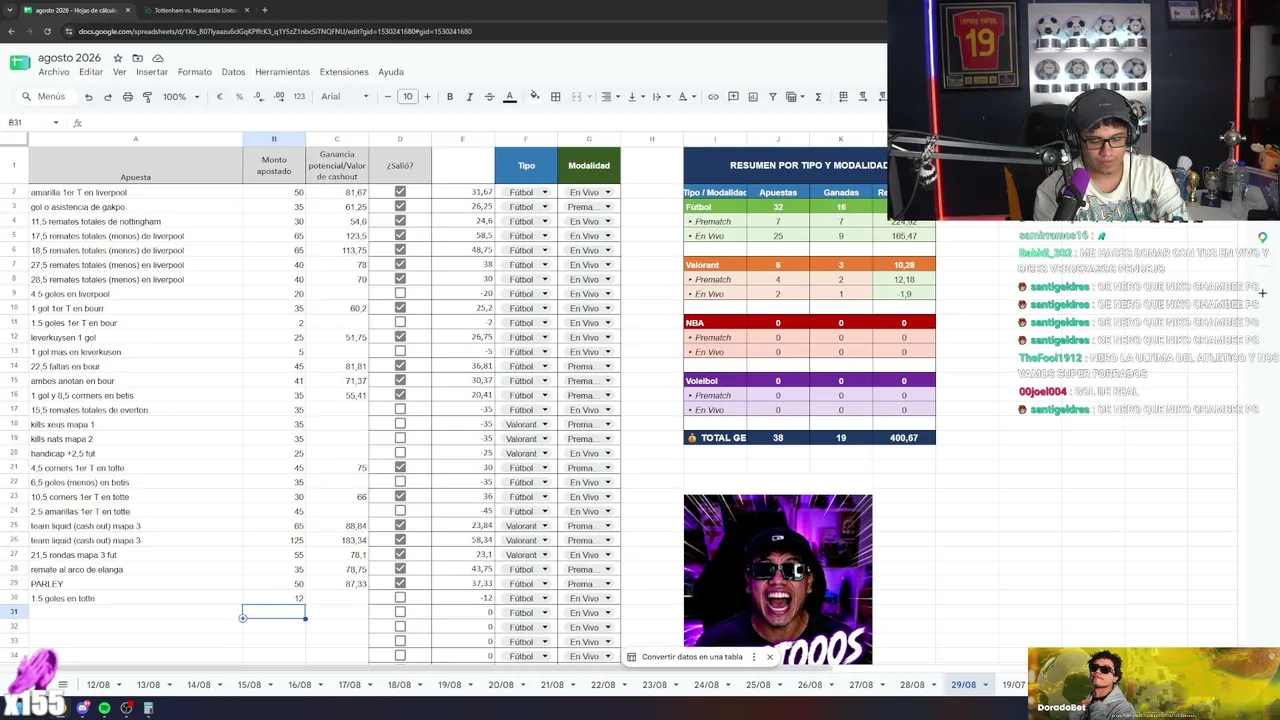Open the cell name box dropdown arrow
The height and width of the screenshot is (720, 1280).
[x=56, y=123]
